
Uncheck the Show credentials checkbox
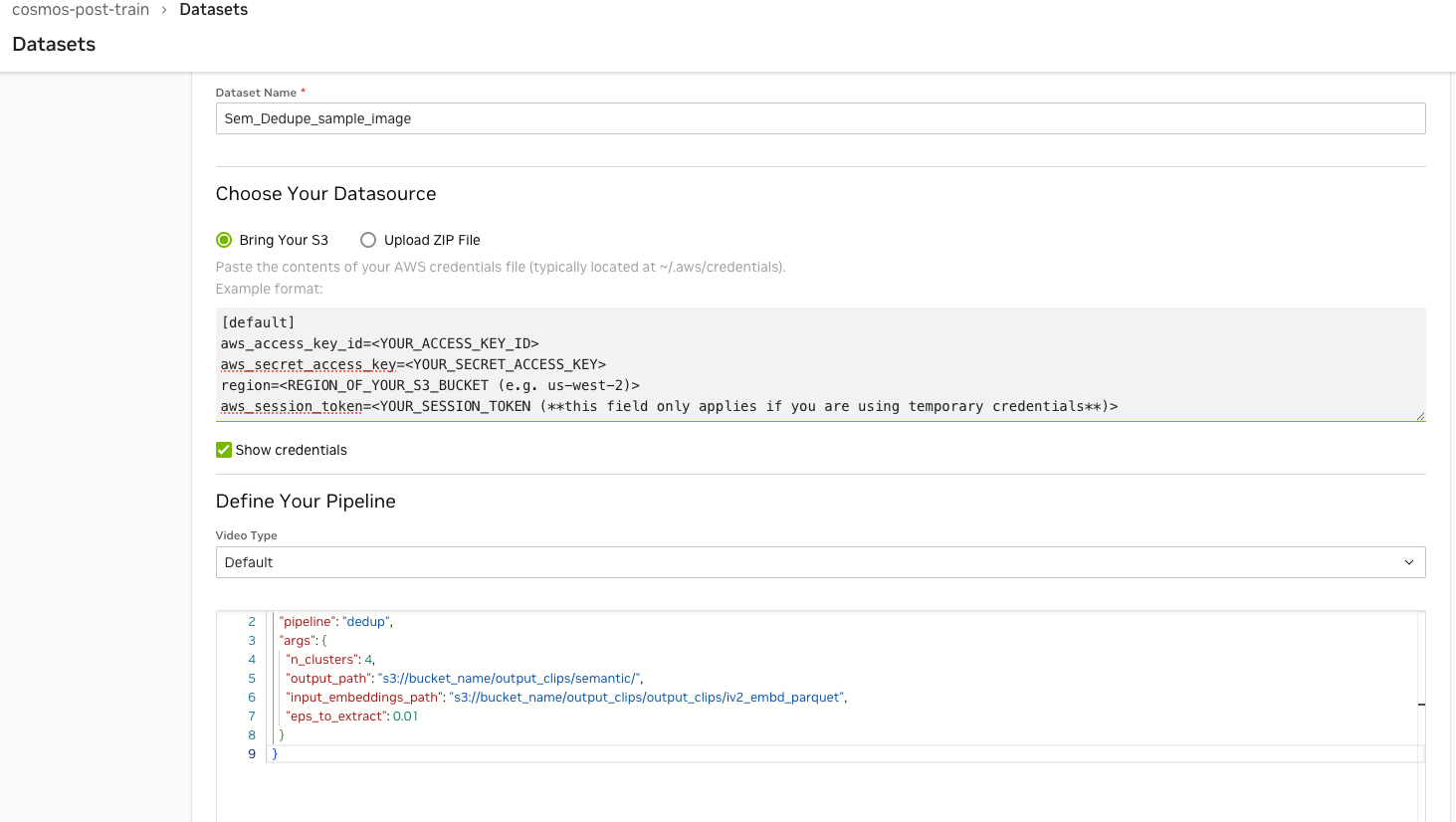(223, 450)
